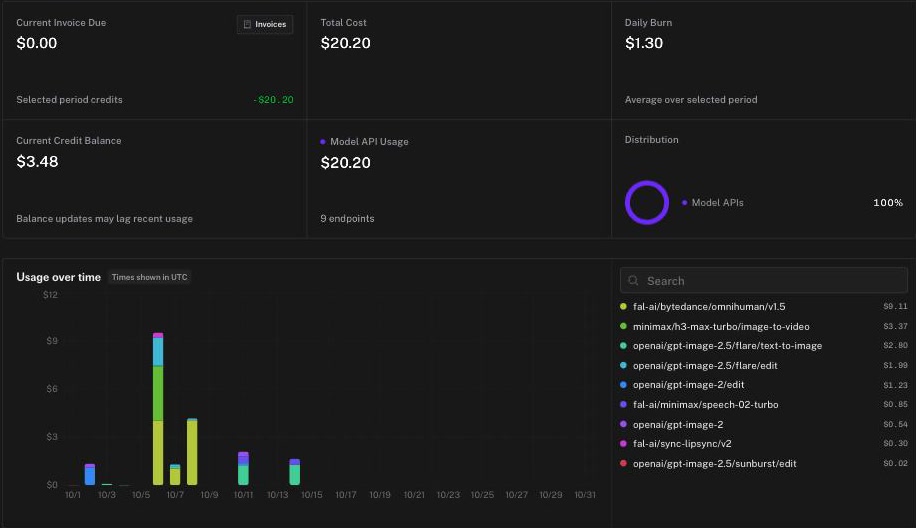Open the Invoices button
The image size is (916, 528).
265,25
